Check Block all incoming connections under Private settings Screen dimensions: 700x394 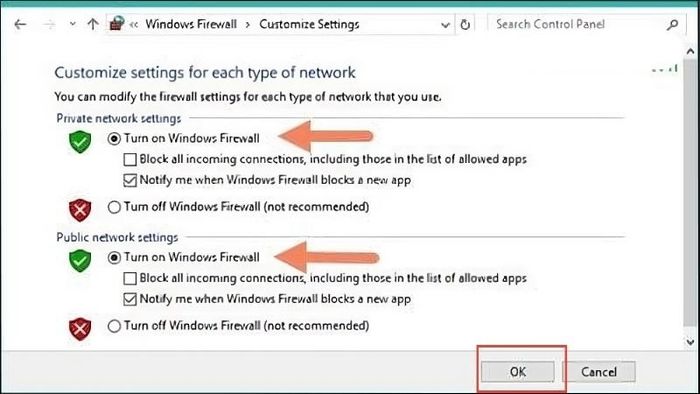[x=130, y=159]
